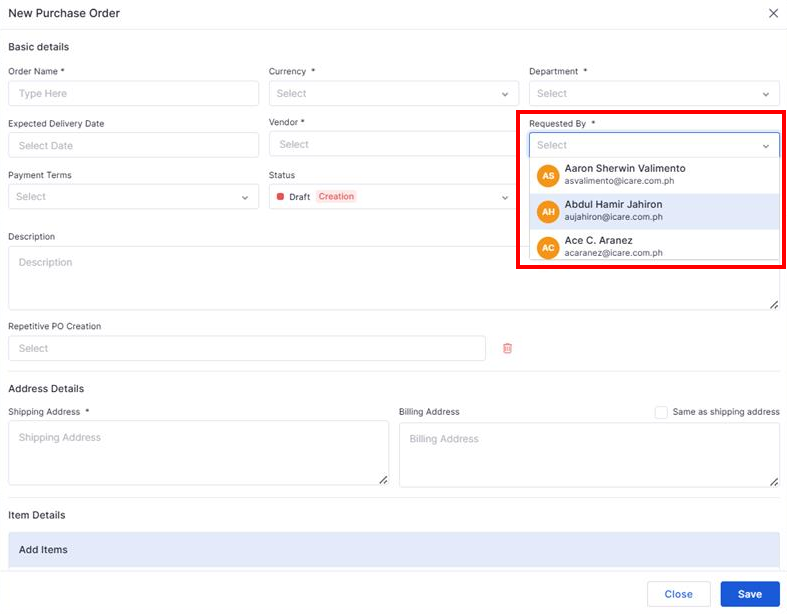Click into the Shipping Address textarea

(x=198, y=453)
